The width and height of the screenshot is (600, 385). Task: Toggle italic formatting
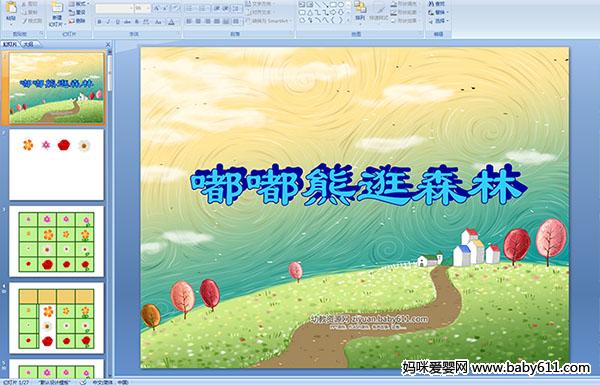(108, 22)
